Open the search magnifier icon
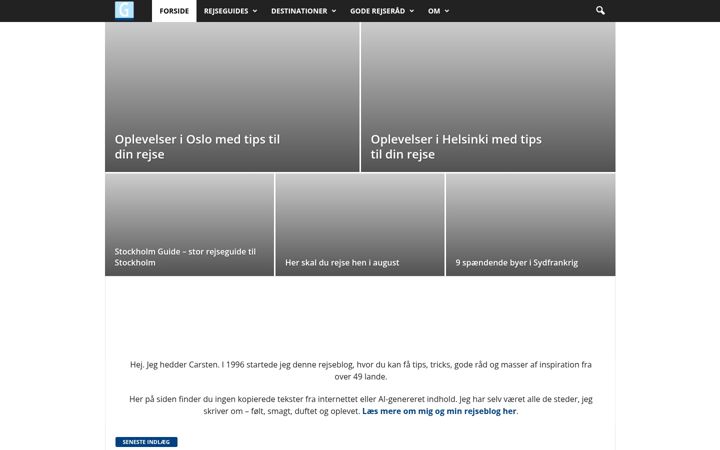 600,10
